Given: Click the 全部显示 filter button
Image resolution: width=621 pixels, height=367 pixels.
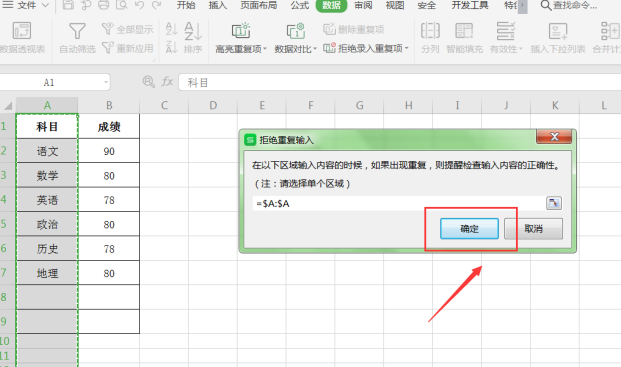Looking at the screenshot, I should click(127, 29).
